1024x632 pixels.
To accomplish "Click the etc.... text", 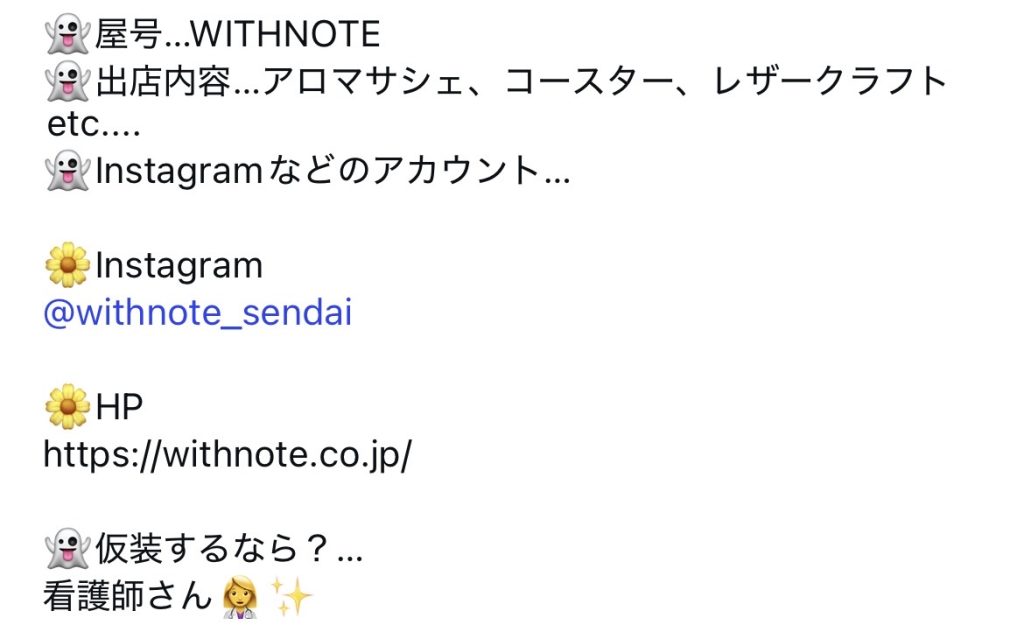I will [x=92, y=127].
